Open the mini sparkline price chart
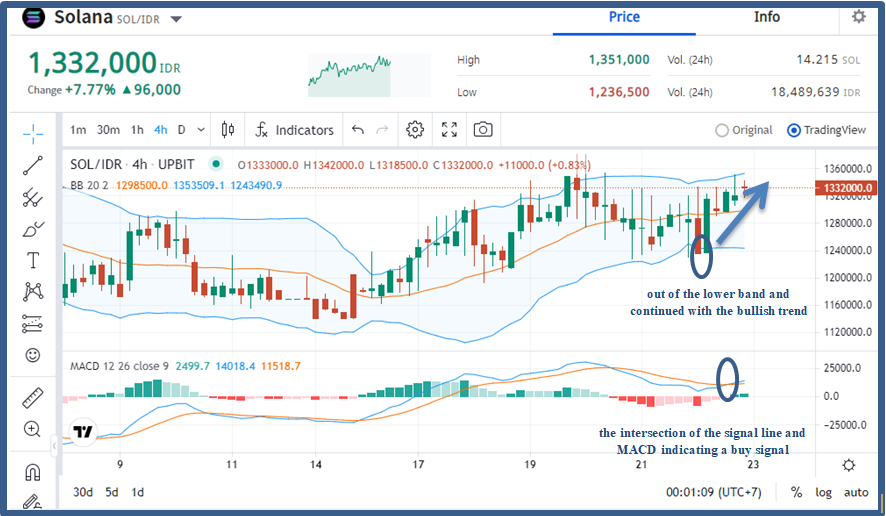The width and height of the screenshot is (886, 516). tap(370, 75)
